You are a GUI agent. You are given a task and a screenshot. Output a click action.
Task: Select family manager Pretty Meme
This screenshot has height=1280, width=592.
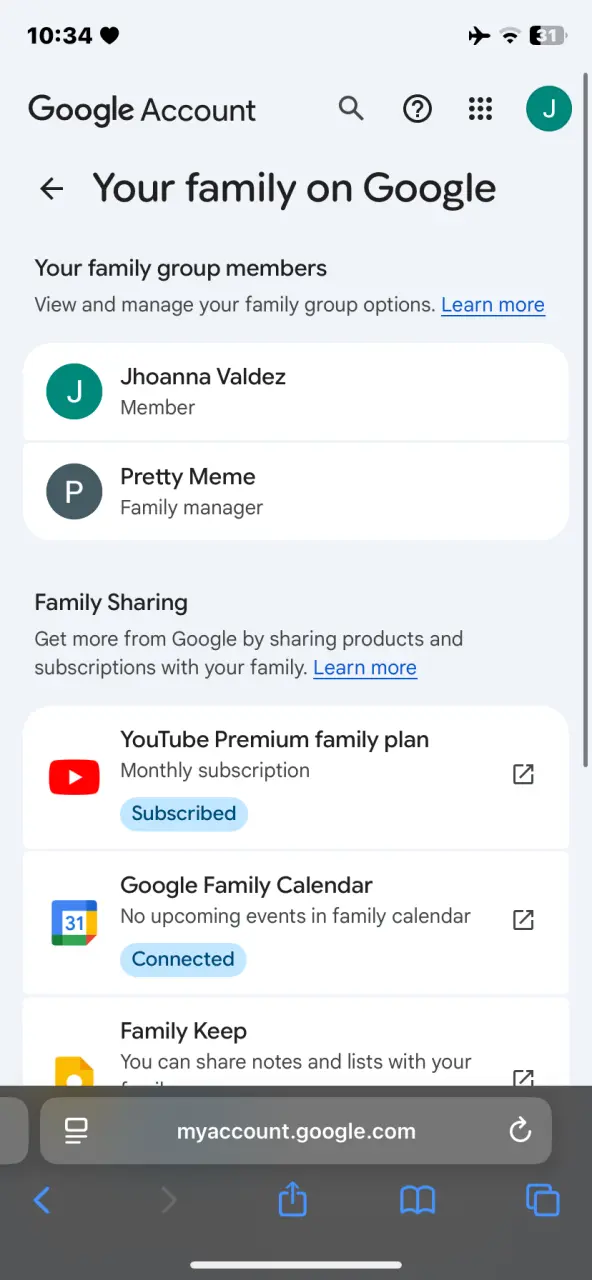(296, 492)
